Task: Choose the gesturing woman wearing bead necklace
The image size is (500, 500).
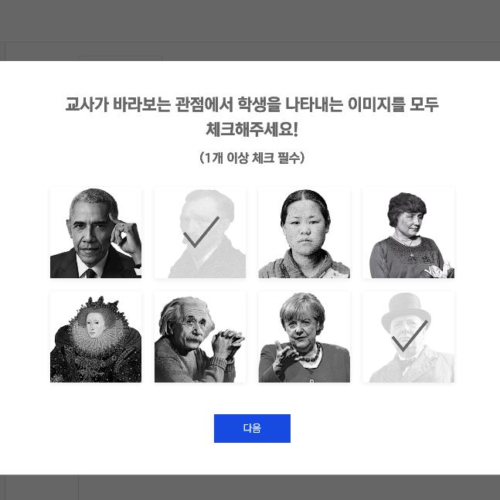Action: pos(304,337)
